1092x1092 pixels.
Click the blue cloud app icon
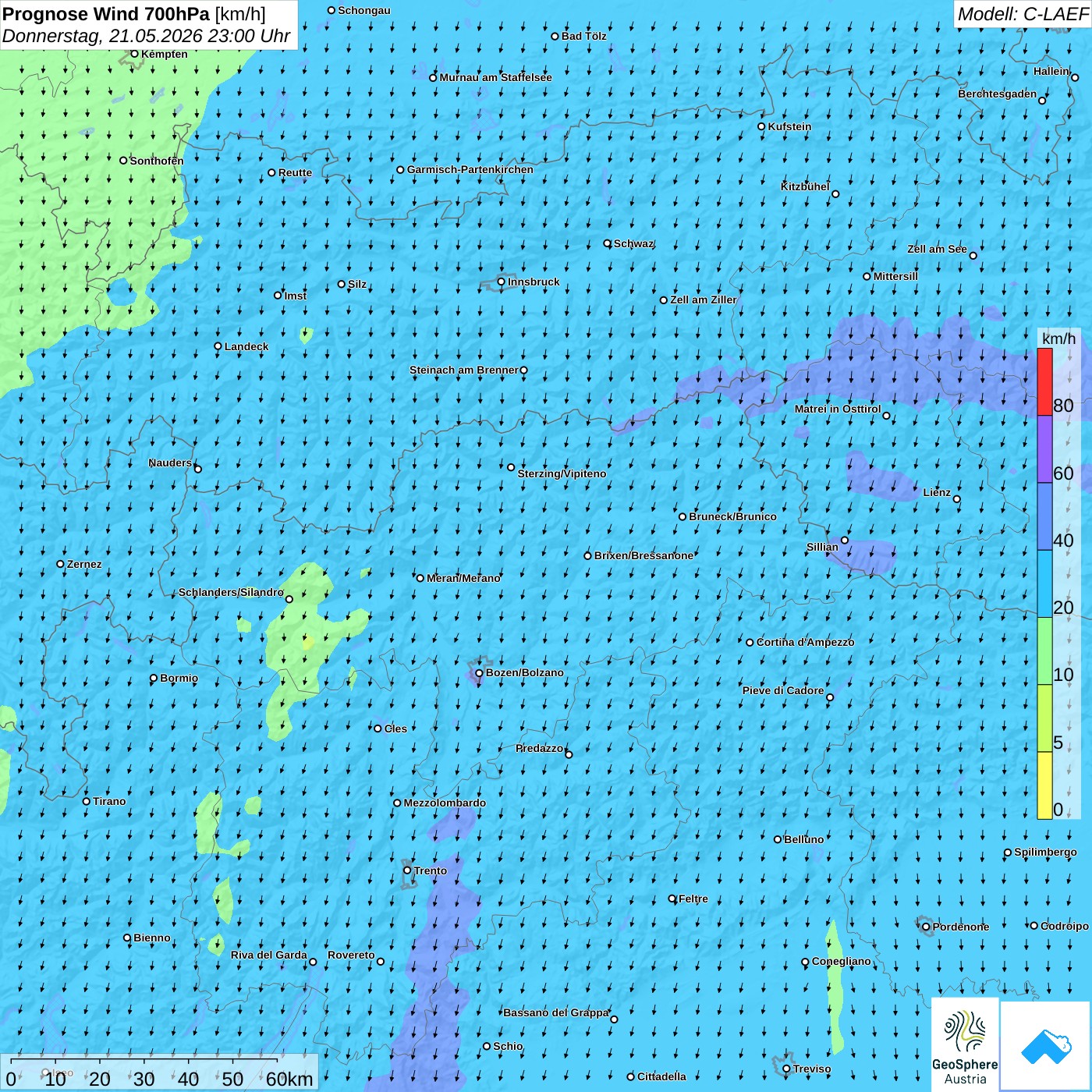(x=1046, y=1046)
